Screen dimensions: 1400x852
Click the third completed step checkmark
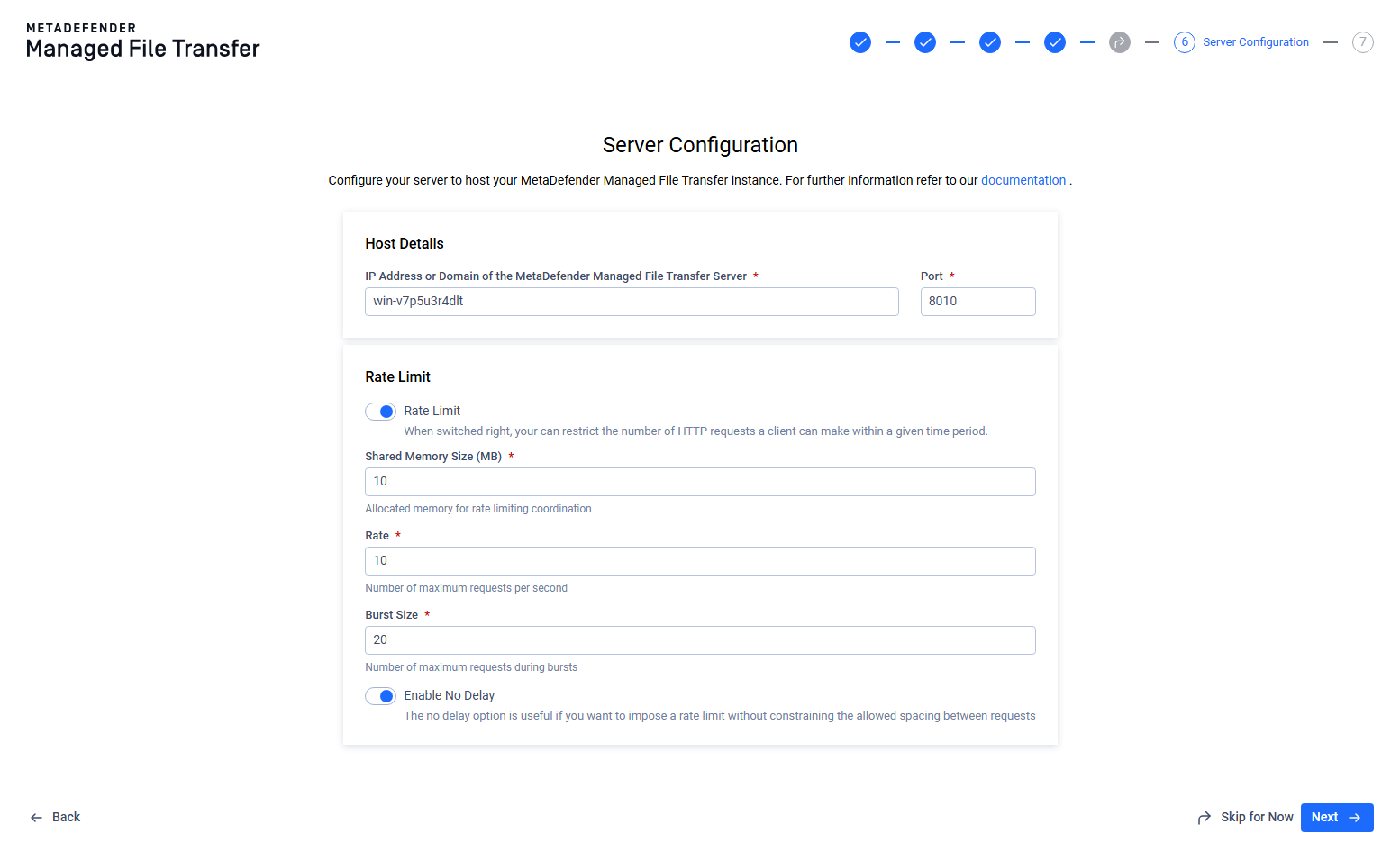tap(990, 42)
